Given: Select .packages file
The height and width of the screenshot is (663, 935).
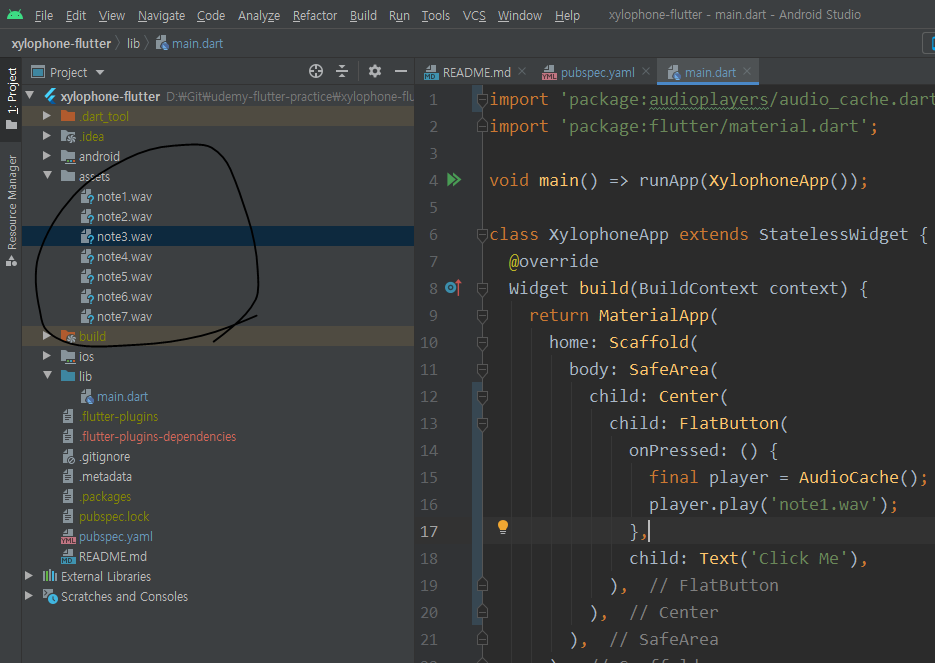Looking at the screenshot, I should click(105, 497).
